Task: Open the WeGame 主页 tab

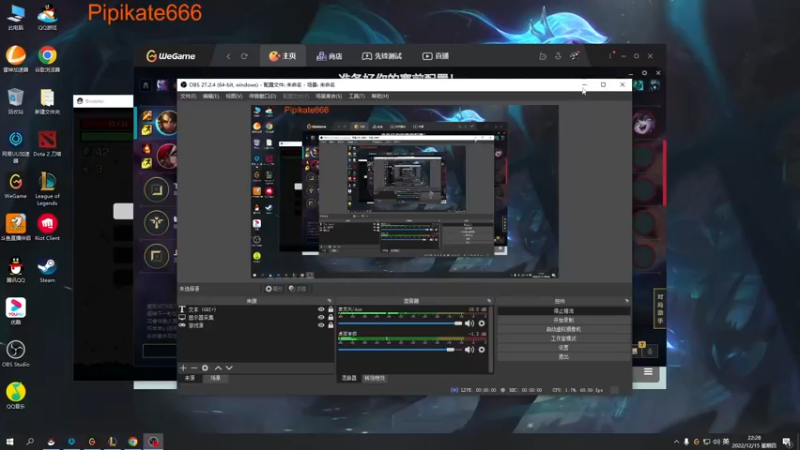Action: 283,56
